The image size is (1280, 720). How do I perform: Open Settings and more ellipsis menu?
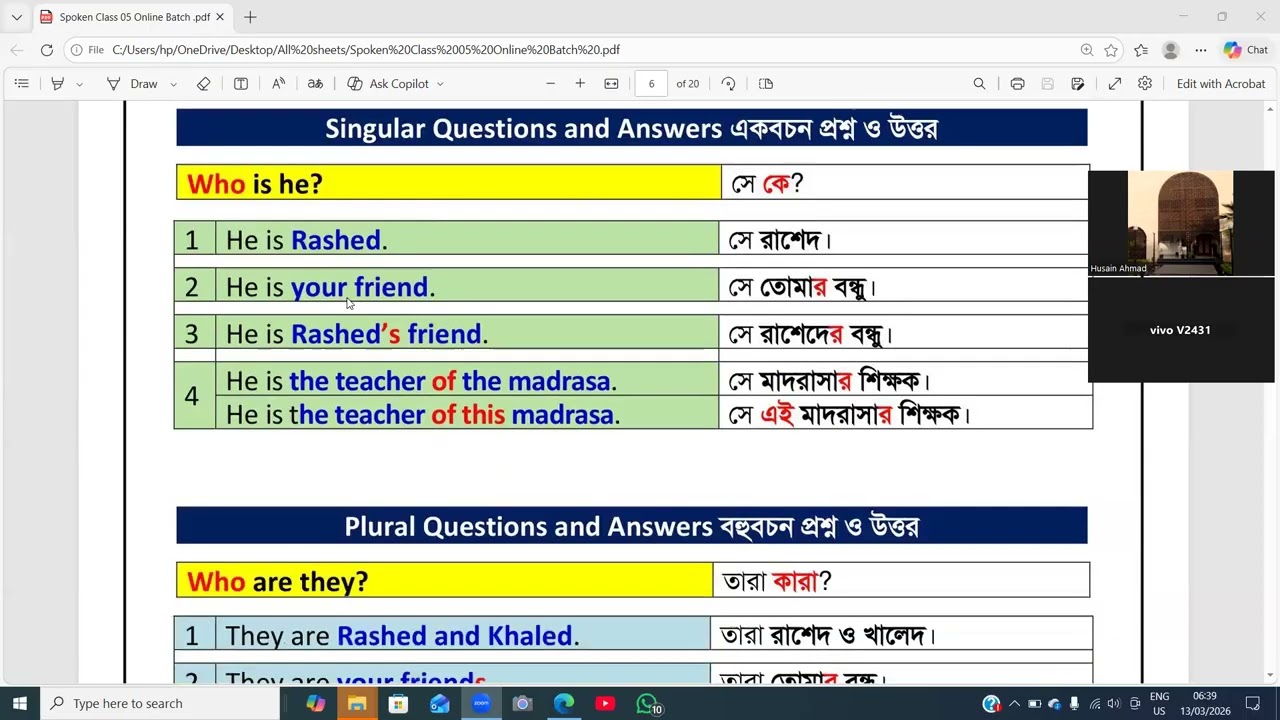1201,50
